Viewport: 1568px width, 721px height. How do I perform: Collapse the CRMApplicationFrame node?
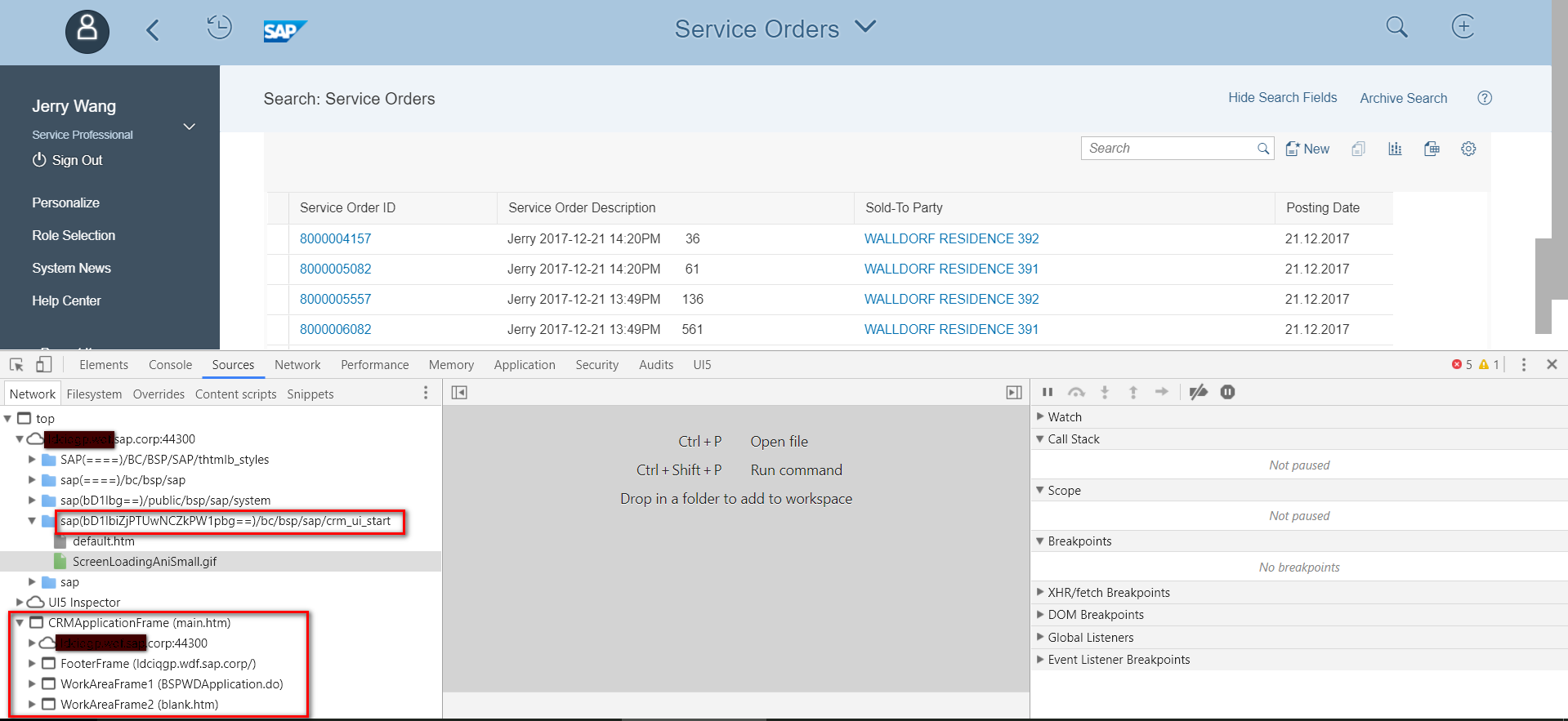[20, 622]
